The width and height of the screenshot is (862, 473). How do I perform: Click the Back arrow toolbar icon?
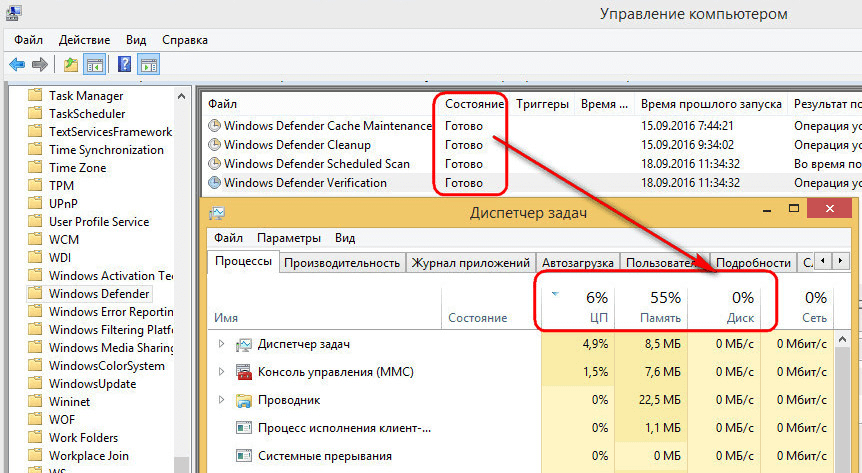(17, 65)
